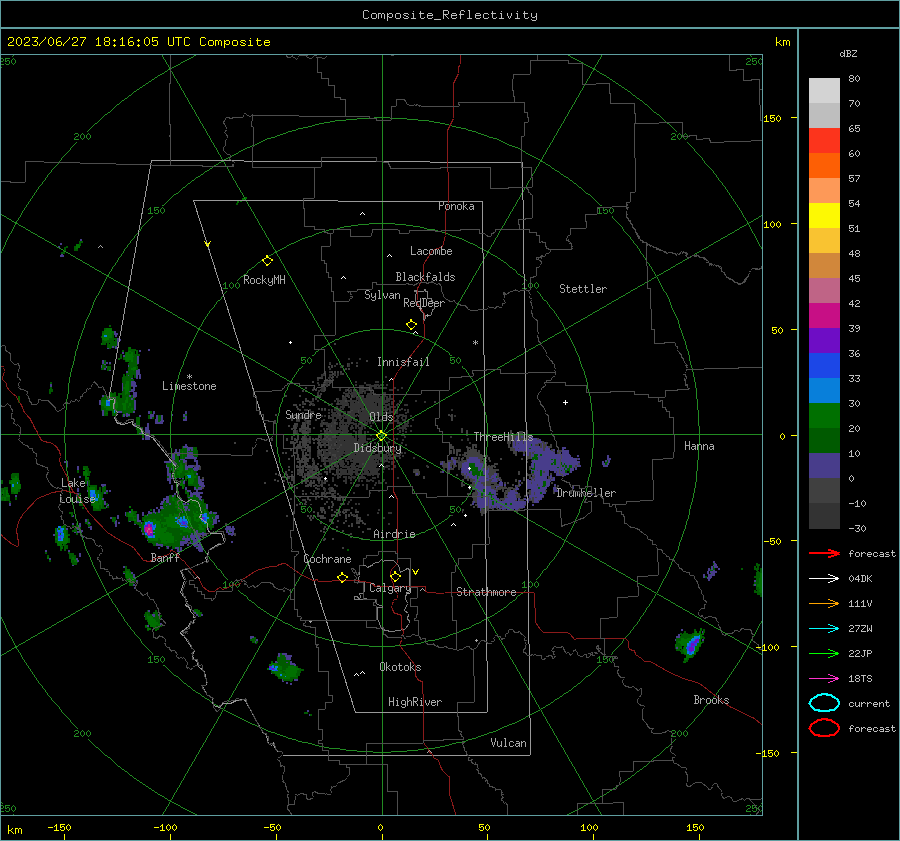Screen dimensions: 900x841
Task: Click the red forecast arrow in legend
Action: (x=824, y=553)
